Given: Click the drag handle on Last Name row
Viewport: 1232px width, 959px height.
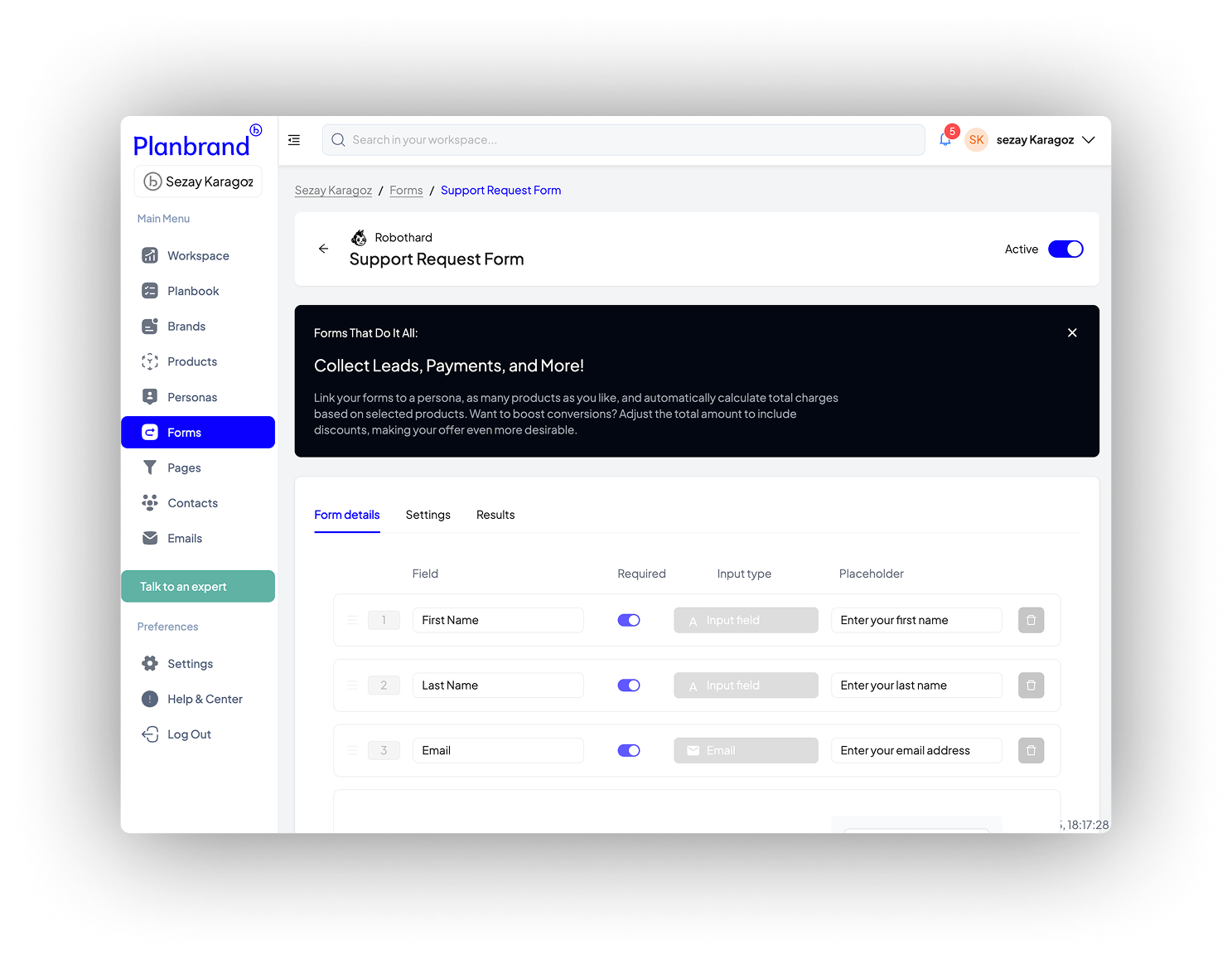Looking at the screenshot, I should tap(353, 685).
